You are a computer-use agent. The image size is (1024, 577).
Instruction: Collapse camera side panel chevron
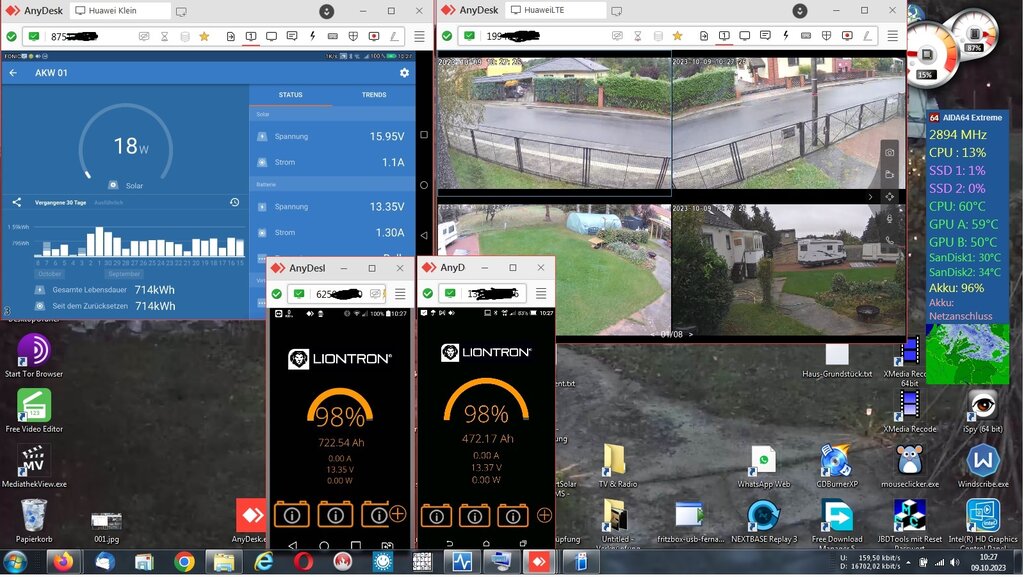(870, 196)
